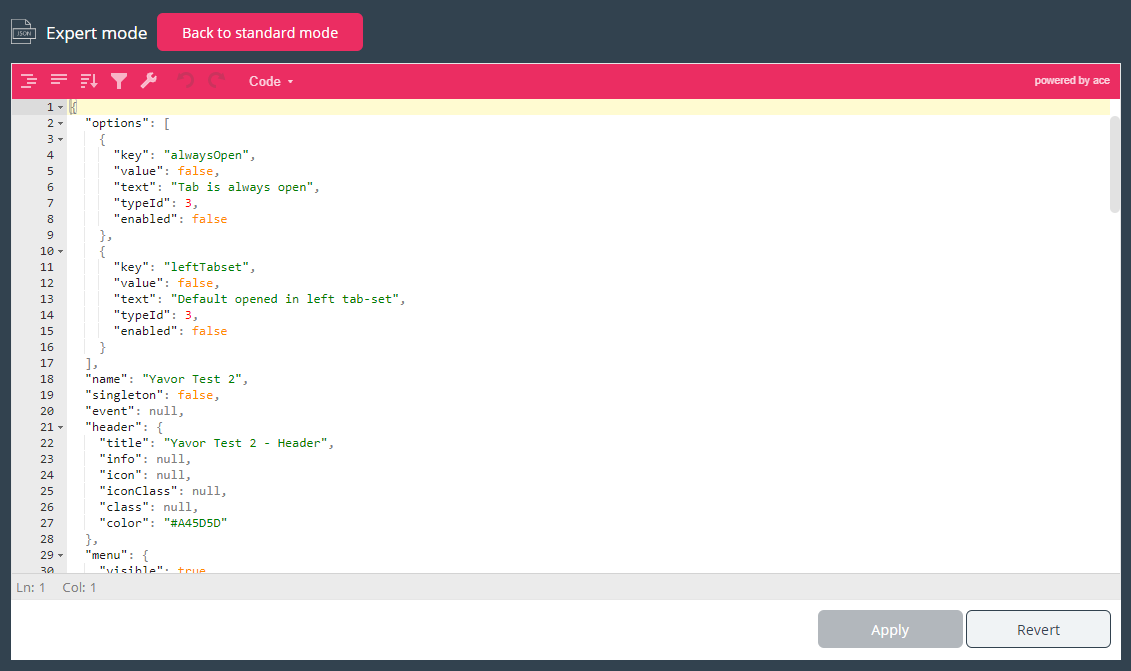The image size is (1131, 671).
Task: Click the compact JSON icon
Action: pyautogui.click(x=59, y=81)
